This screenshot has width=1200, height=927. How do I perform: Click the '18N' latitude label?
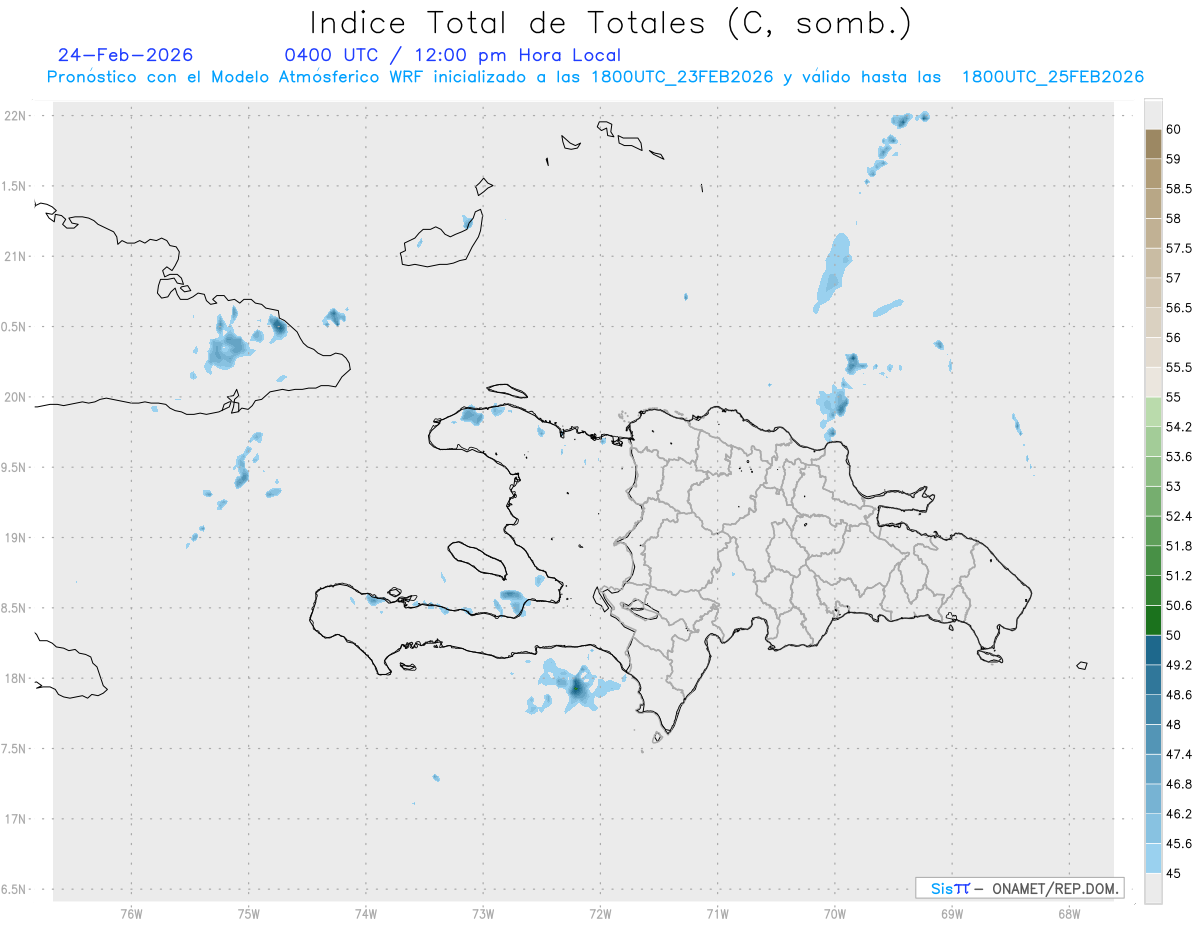coord(16,678)
